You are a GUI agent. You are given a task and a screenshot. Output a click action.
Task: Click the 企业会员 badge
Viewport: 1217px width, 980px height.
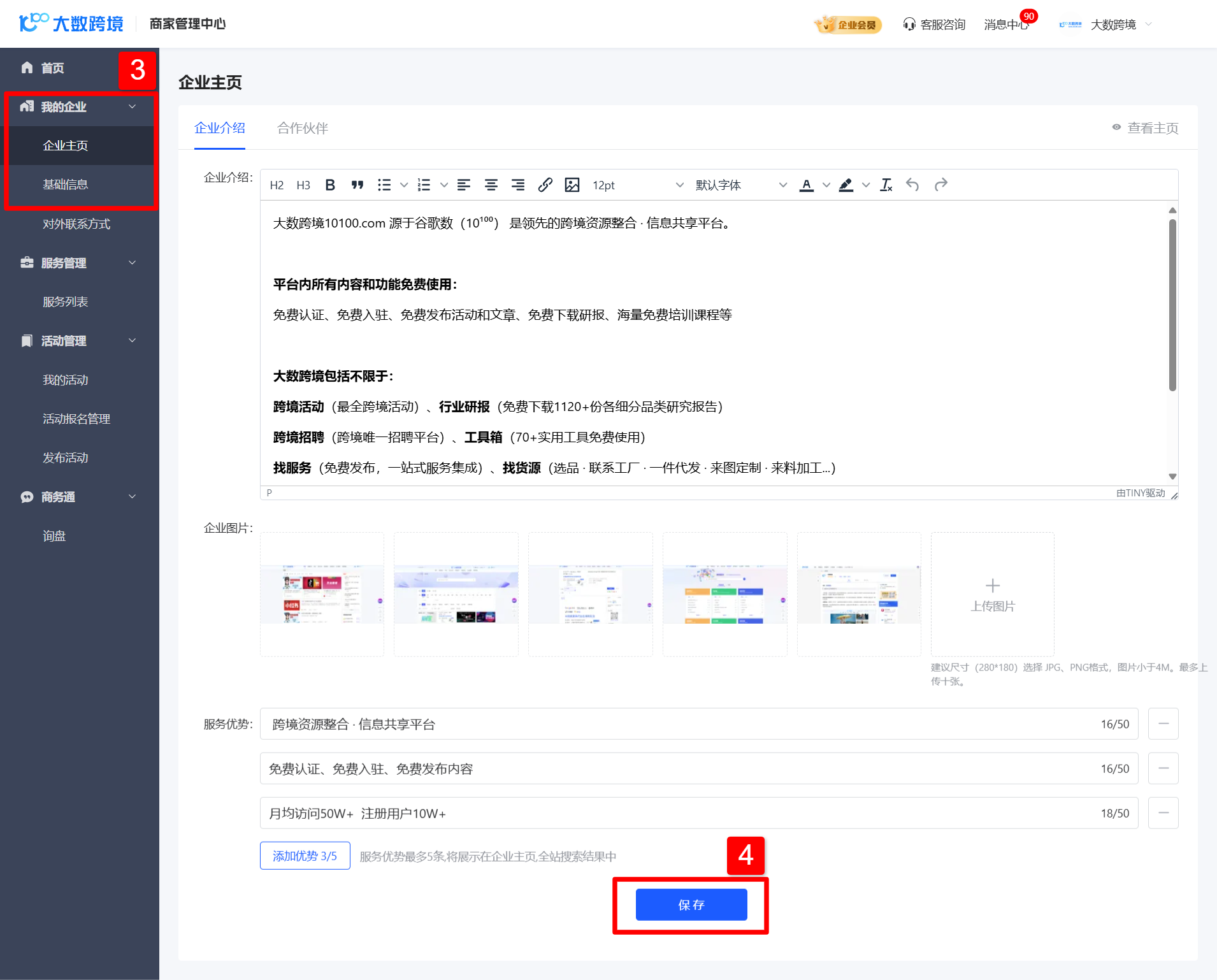coord(848,25)
